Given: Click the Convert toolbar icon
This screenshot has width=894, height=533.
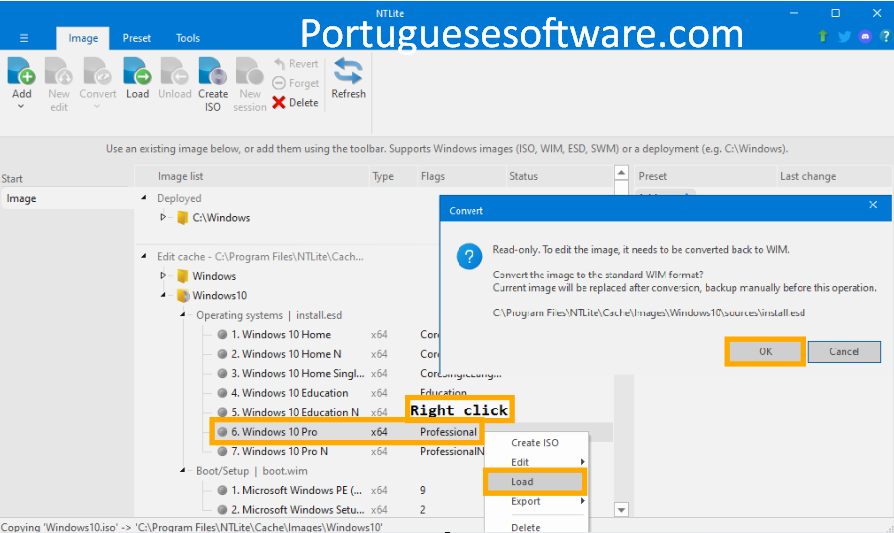Looking at the screenshot, I should pyautogui.click(x=98, y=73).
